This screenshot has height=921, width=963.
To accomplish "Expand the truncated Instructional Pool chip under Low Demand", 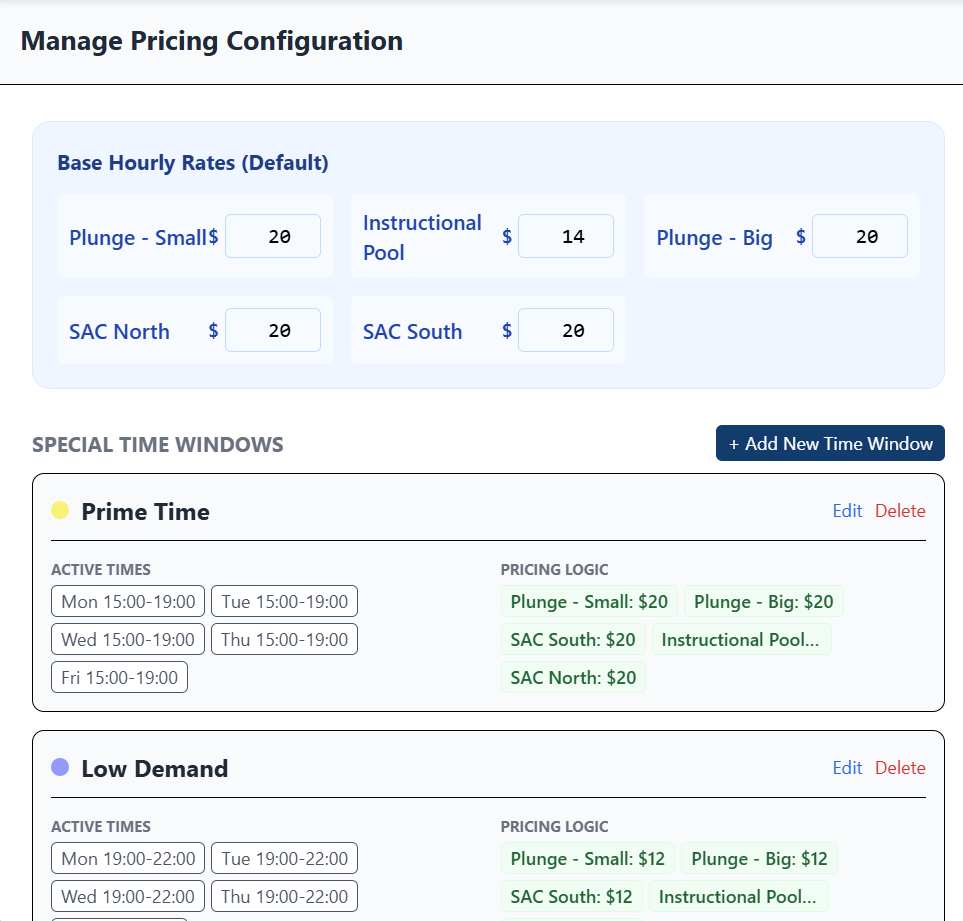I will click(739, 896).
